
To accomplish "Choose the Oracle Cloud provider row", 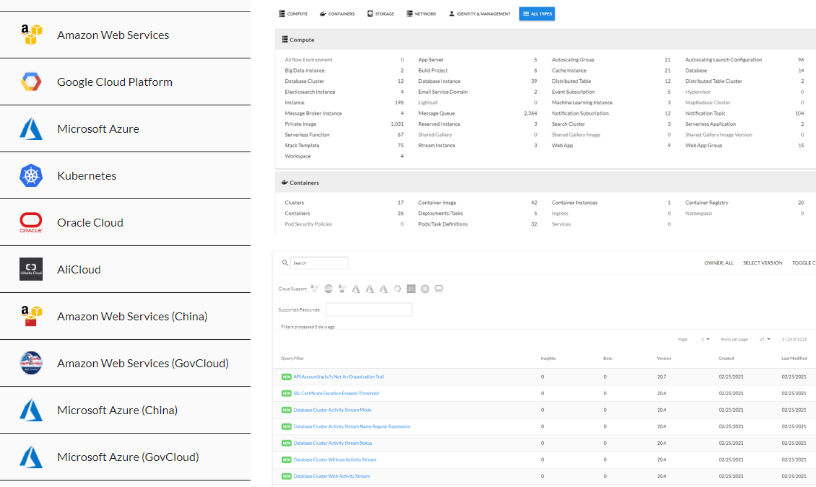I will click(x=125, y=222).
